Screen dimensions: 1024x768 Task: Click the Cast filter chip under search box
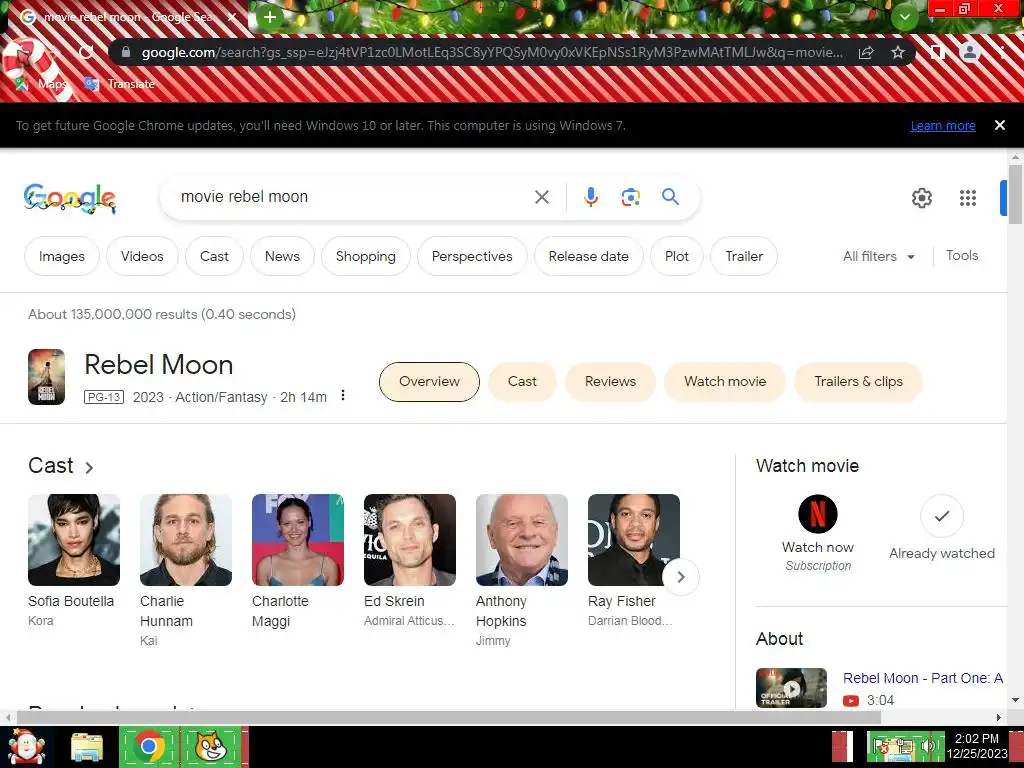click(214, 256)
